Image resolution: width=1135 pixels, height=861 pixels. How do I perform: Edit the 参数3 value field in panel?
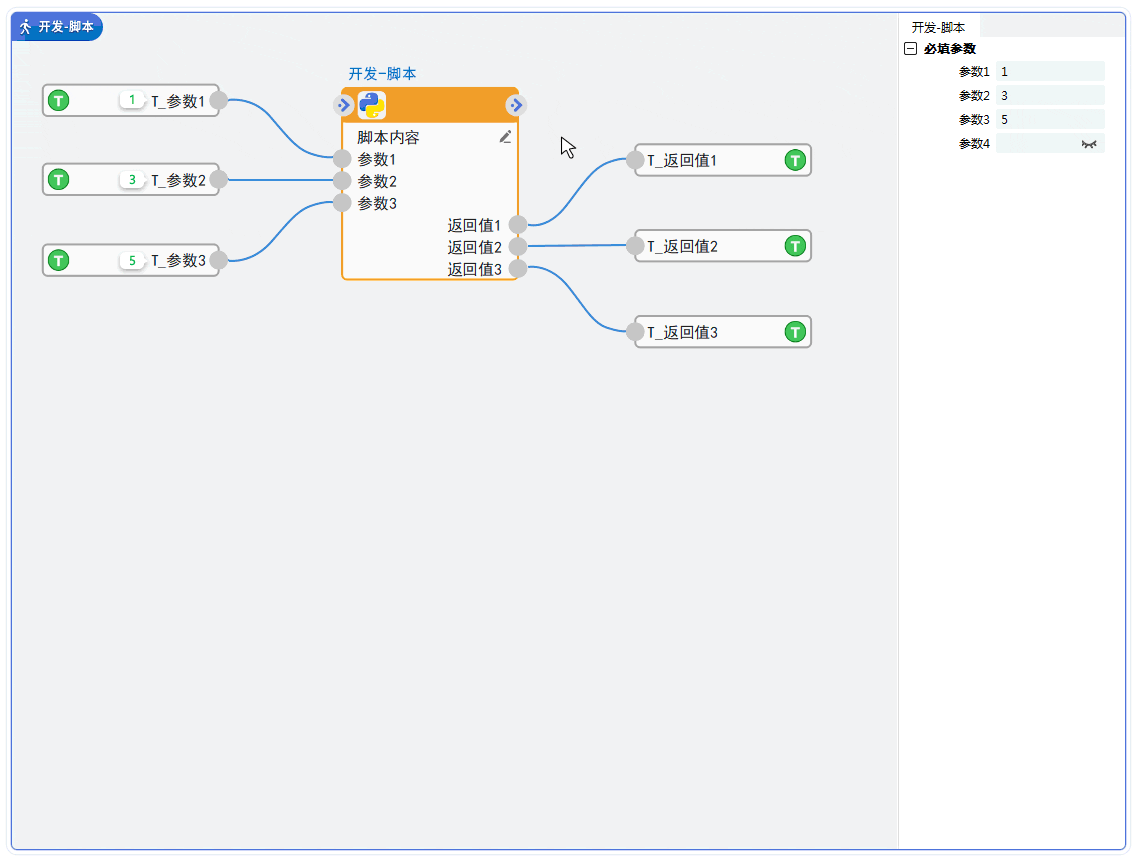point(1050,120)
